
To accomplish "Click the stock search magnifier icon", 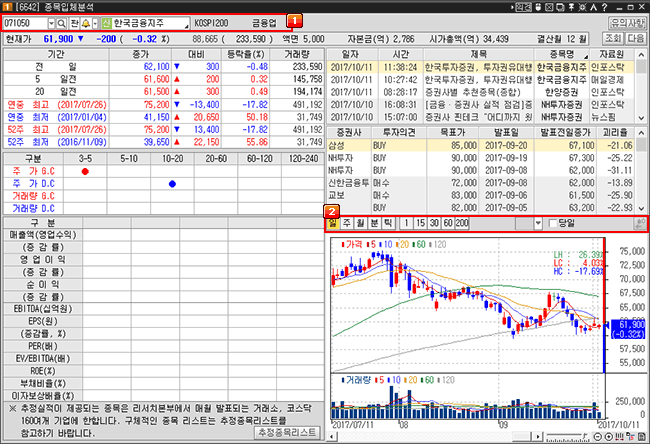I will tap(62, 22).
